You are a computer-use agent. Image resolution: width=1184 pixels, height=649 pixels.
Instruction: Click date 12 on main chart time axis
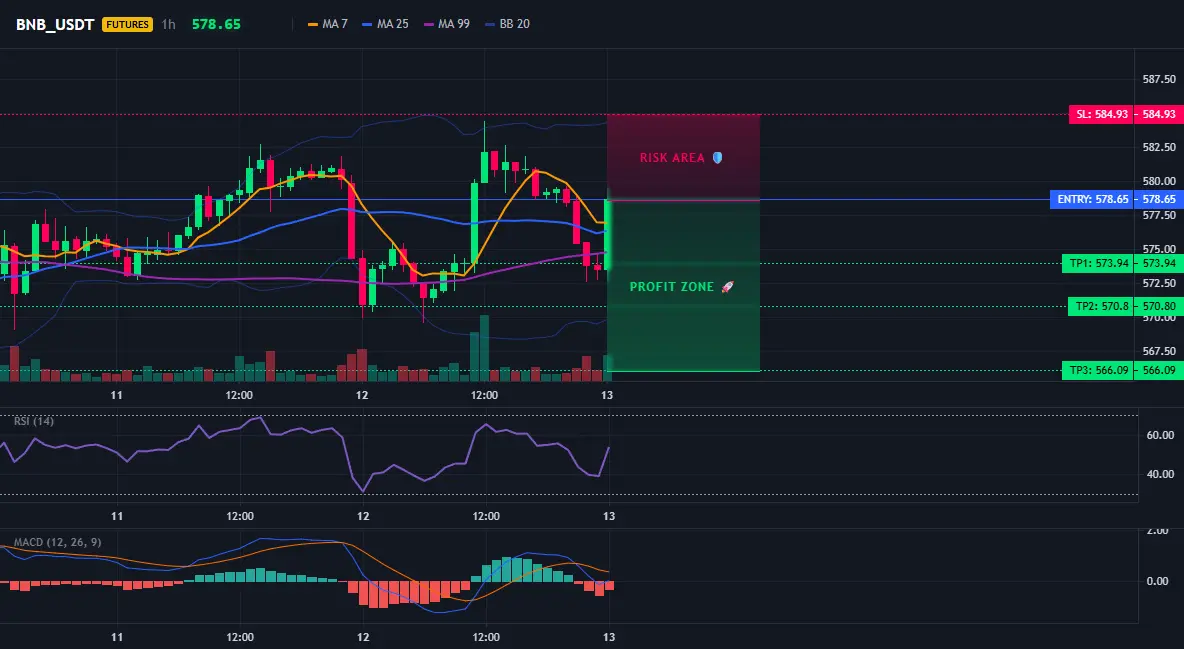[x=362, y=395]
